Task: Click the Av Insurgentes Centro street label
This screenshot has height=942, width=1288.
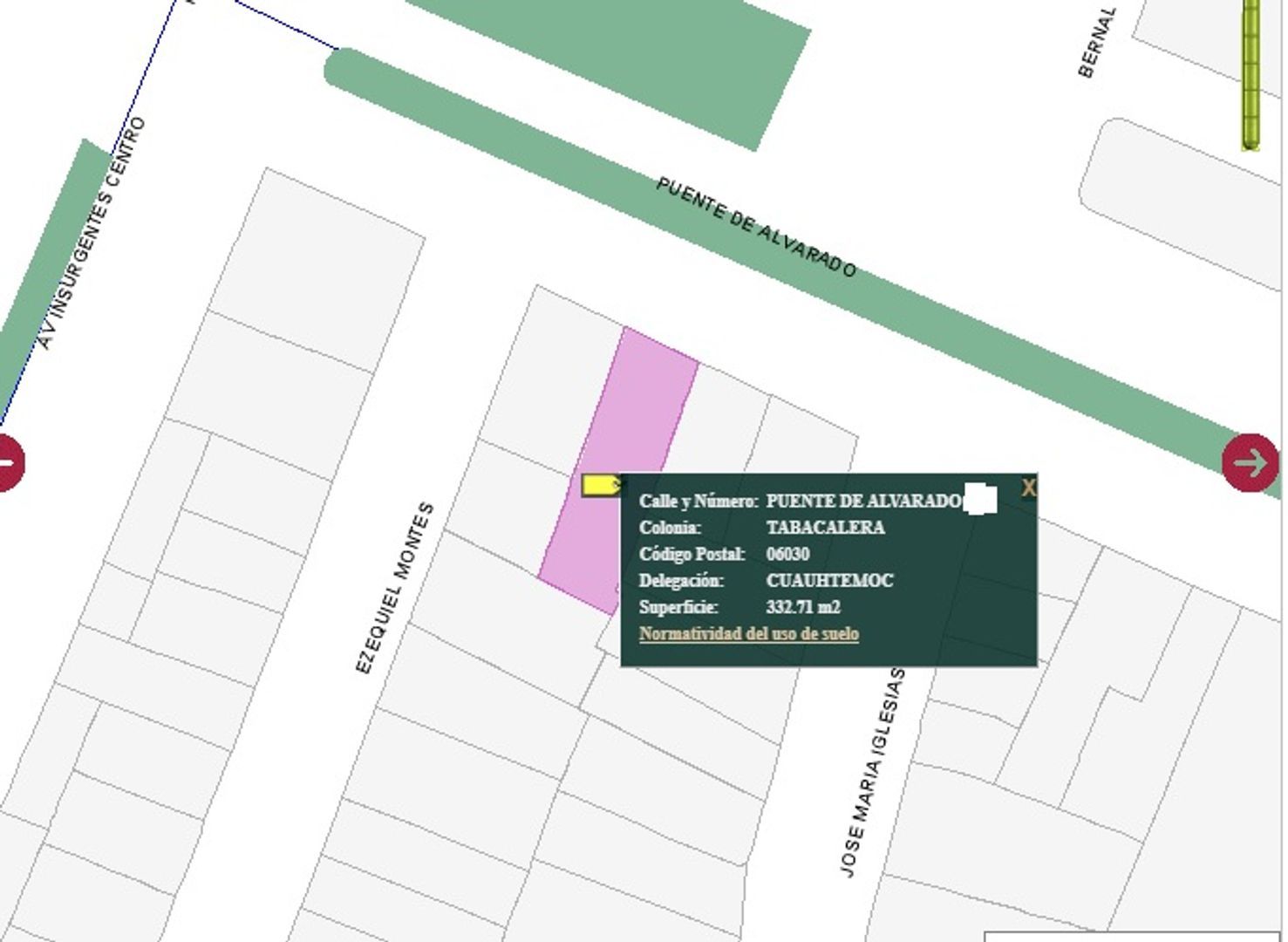Action: click(92, 233)
